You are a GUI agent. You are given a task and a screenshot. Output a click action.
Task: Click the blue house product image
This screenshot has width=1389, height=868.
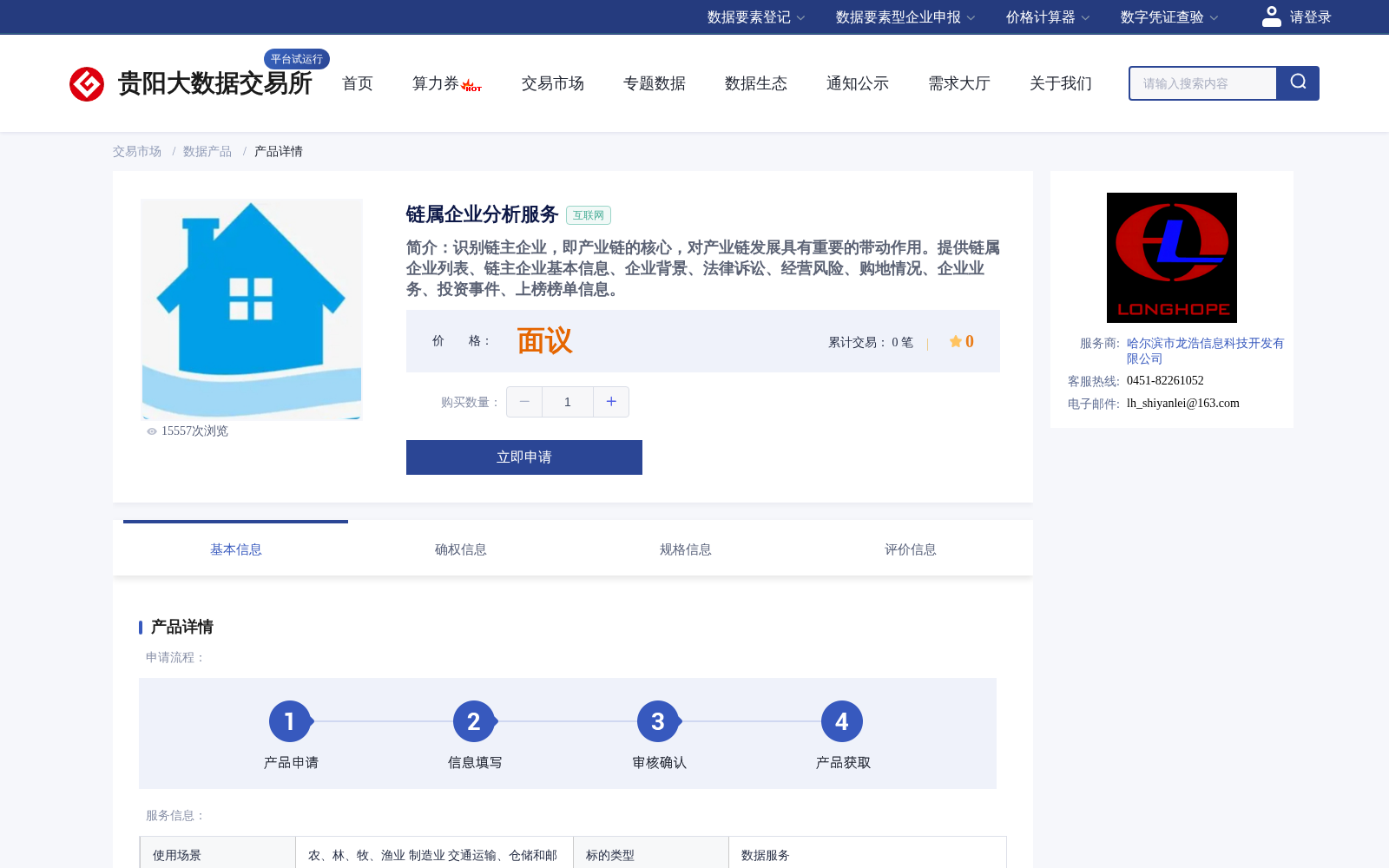[x=252, y=310]
